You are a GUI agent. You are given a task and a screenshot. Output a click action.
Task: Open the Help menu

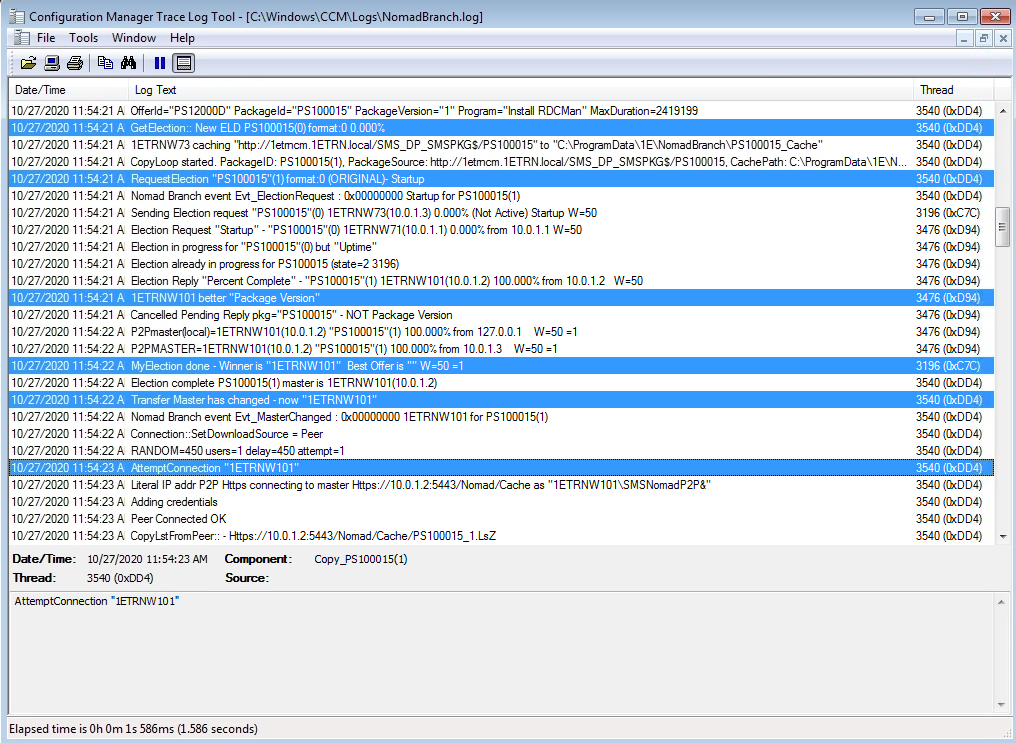[182, 38]
